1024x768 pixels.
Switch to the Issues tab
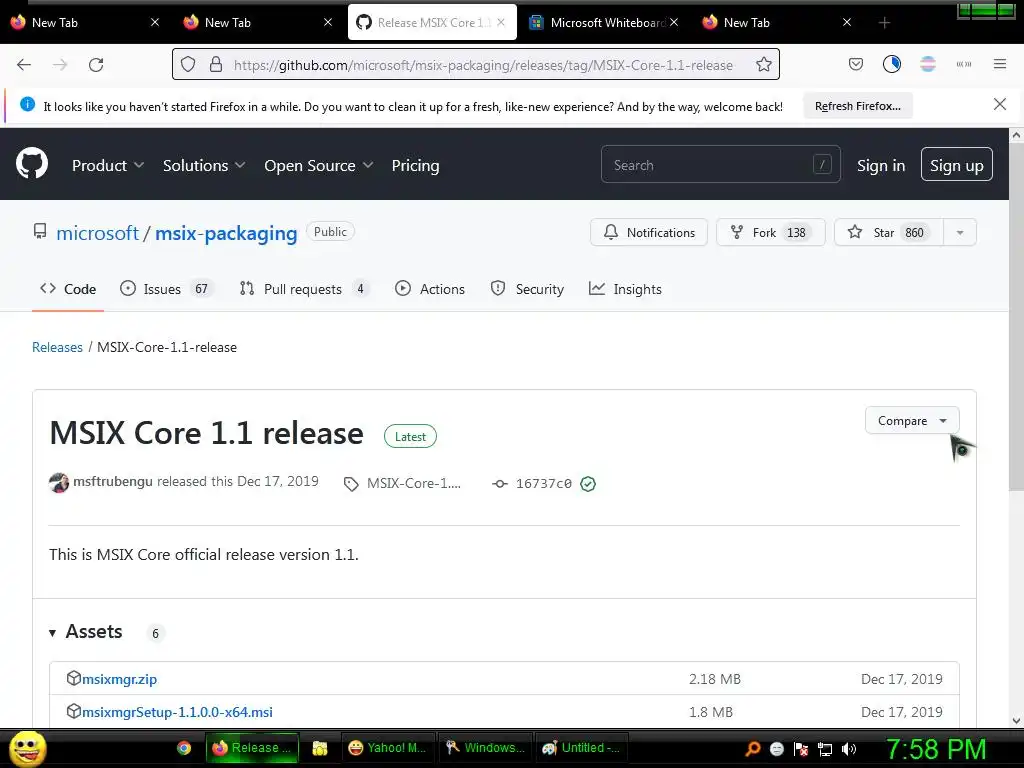tap(167, 289)
